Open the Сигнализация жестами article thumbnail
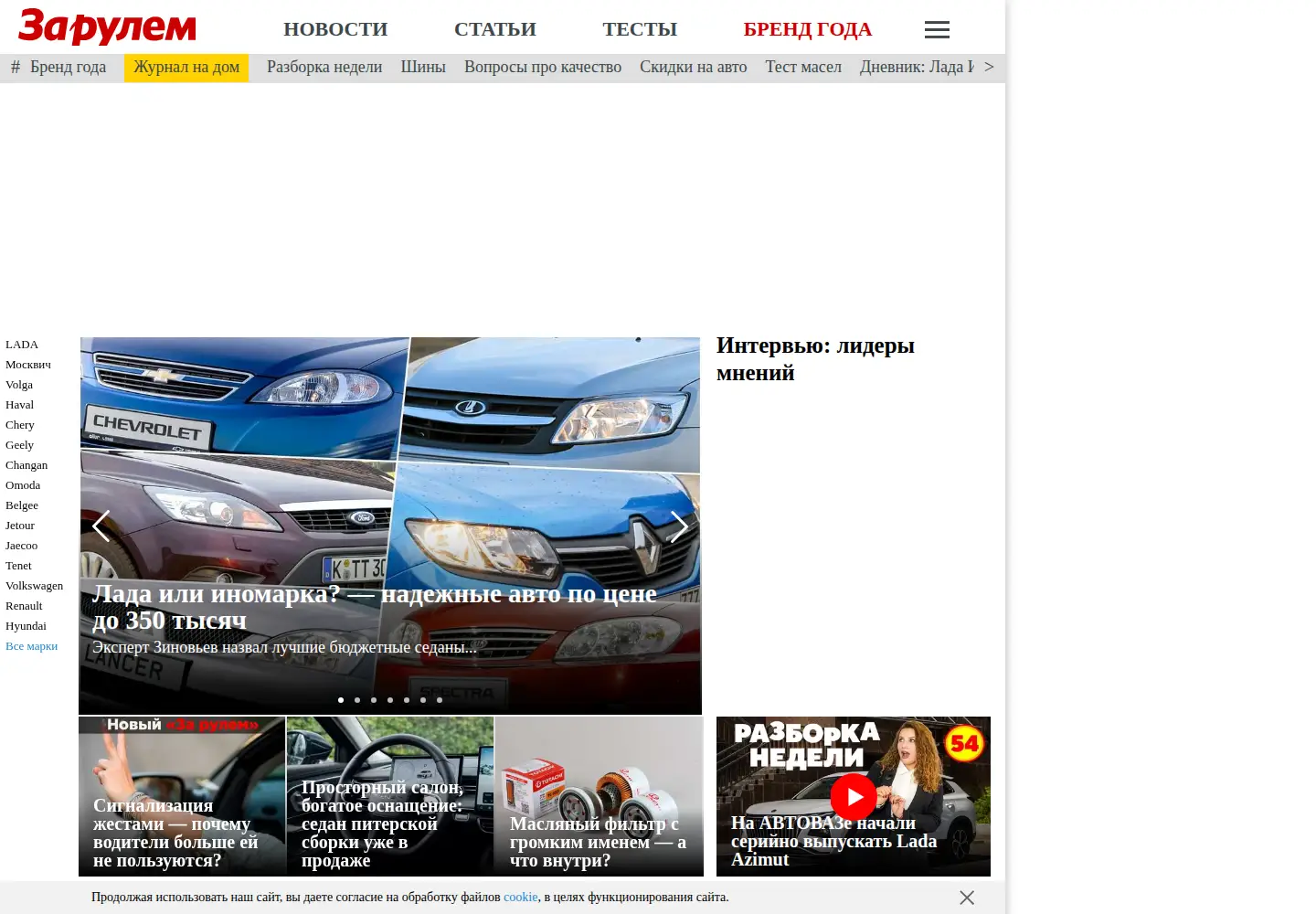Viewport: 1316px width, 914px height. [x=182, y=796]
